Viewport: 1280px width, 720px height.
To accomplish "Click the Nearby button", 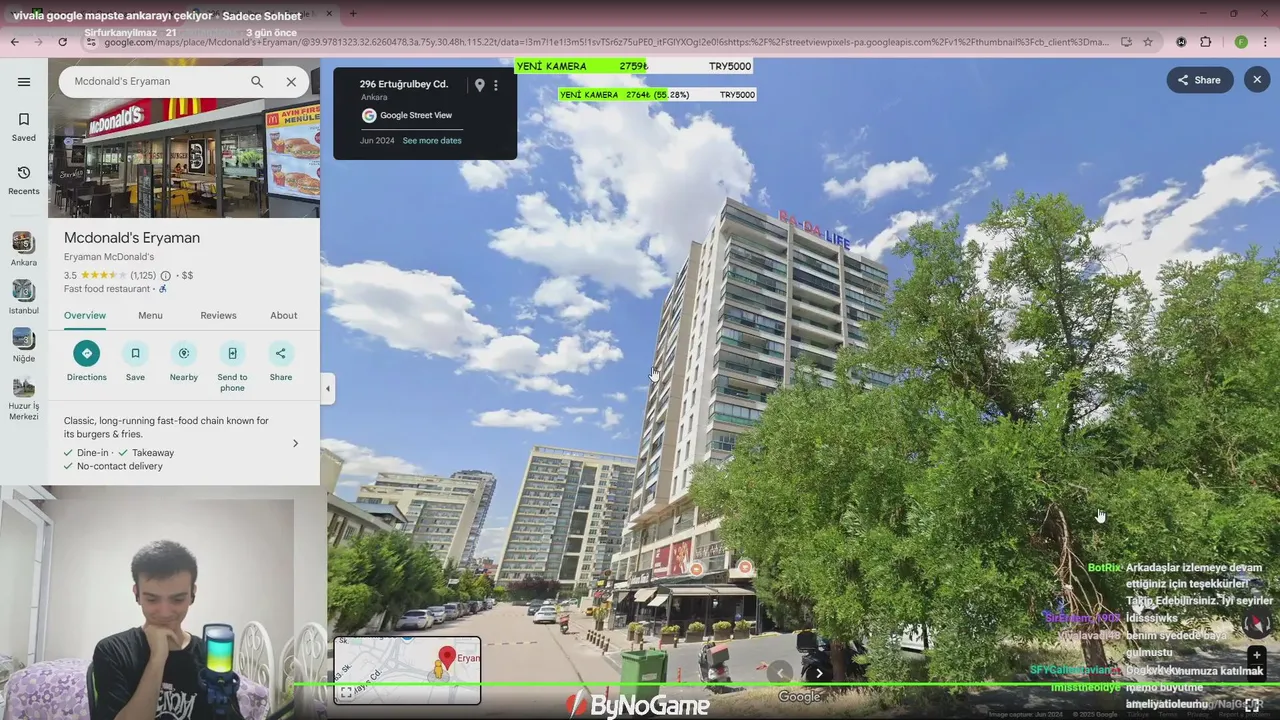I will point(183,361).
